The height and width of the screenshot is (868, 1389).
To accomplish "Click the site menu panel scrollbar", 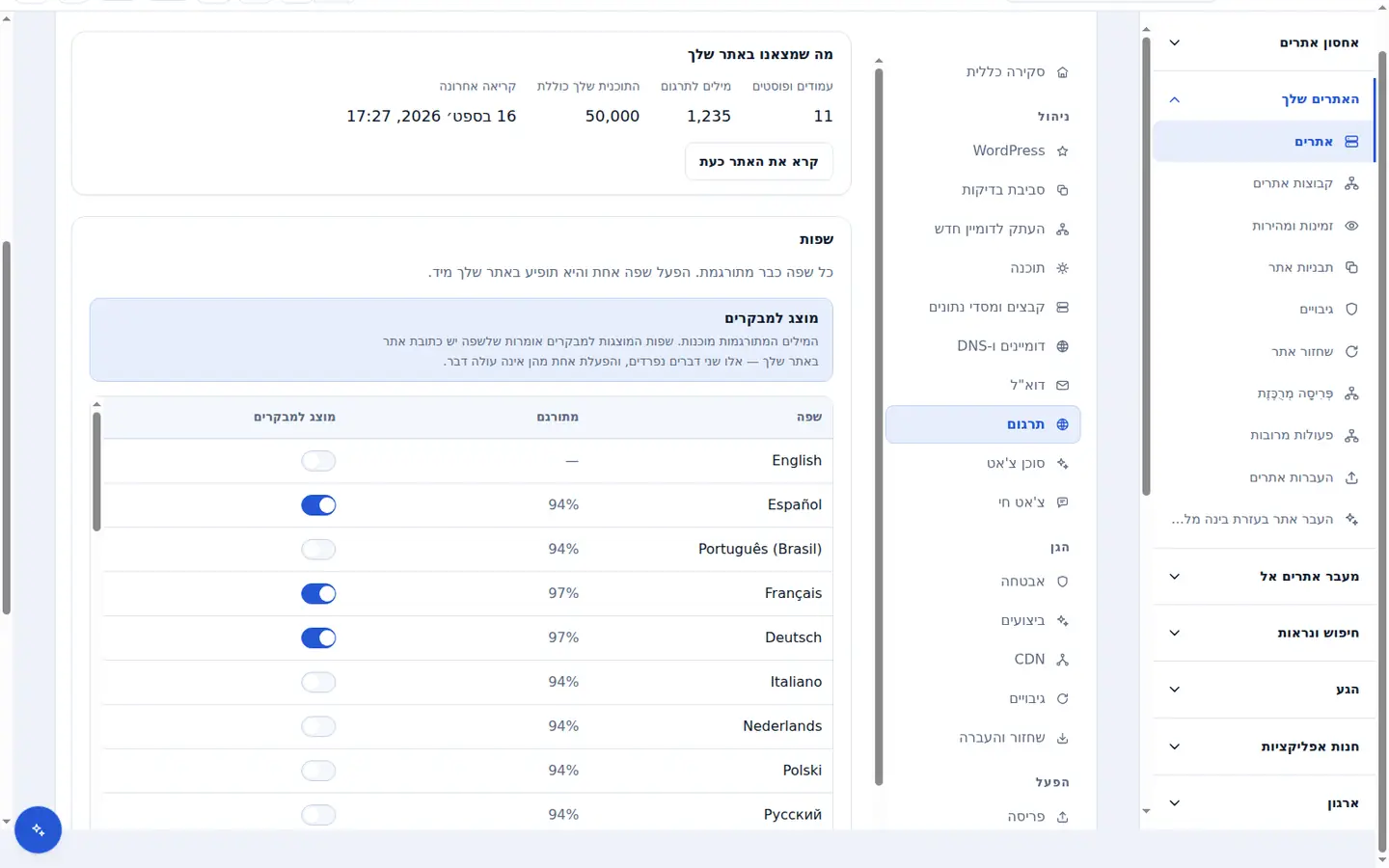I will click(879, 427).
